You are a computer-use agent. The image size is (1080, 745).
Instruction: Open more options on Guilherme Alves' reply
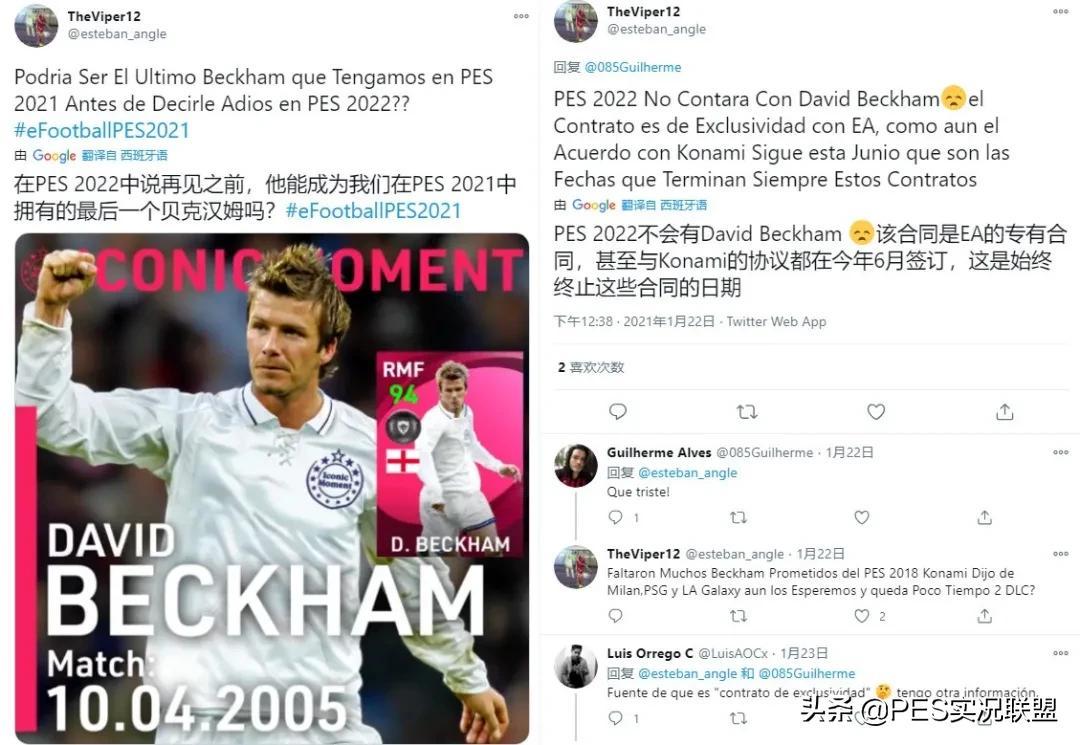[1060, 452]
